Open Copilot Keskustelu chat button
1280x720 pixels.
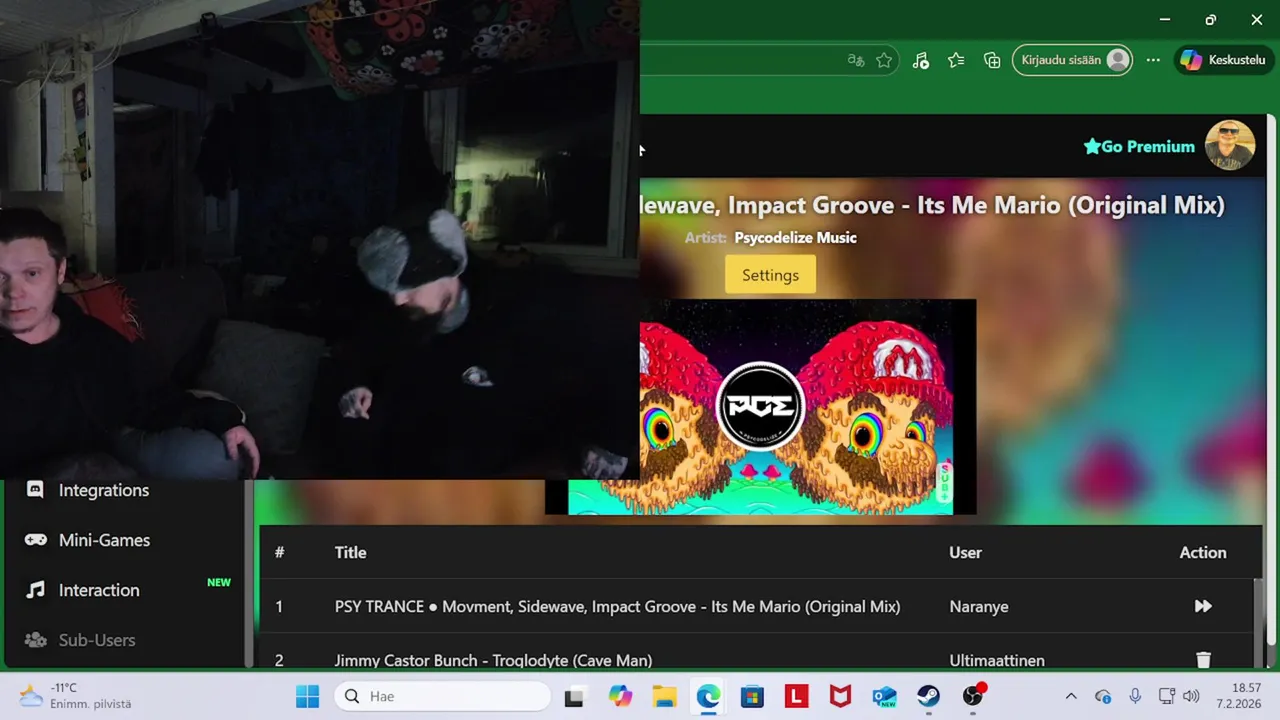(x=1223, y=60)
